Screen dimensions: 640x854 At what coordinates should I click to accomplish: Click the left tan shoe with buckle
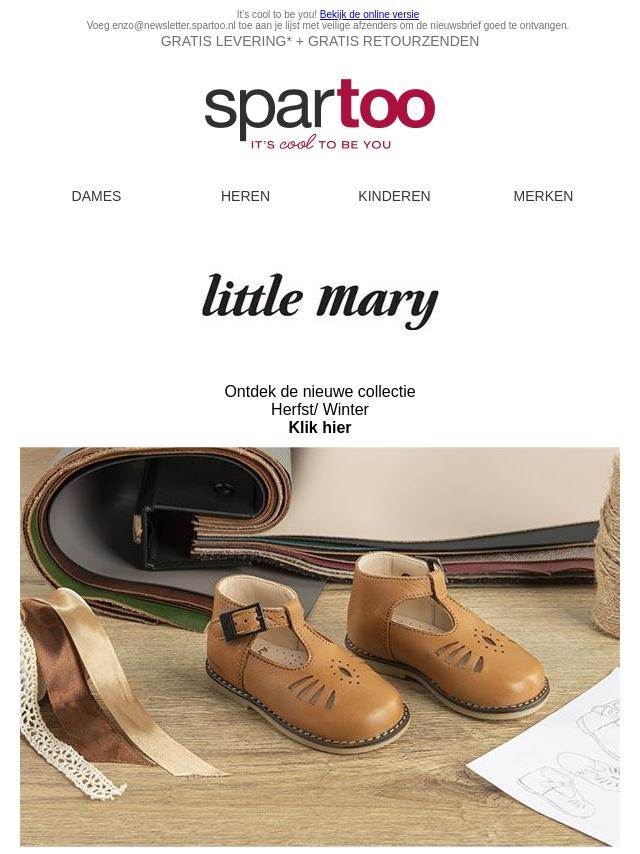[306, 660]
